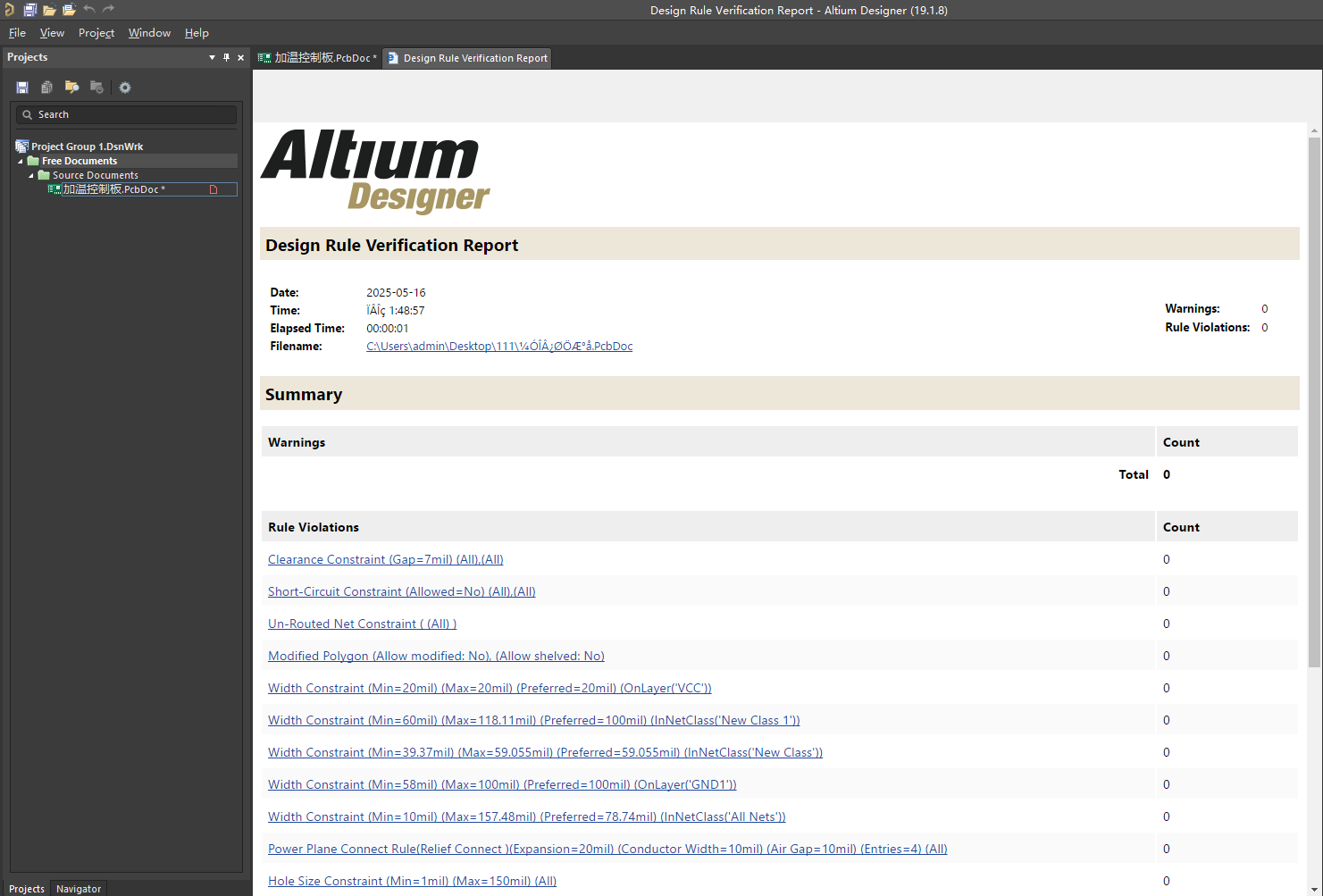This screenshot has height=896, width=1323.
Task: Select the Free Documents tree item
Action: pyautogui.click(x=80, y=161)
